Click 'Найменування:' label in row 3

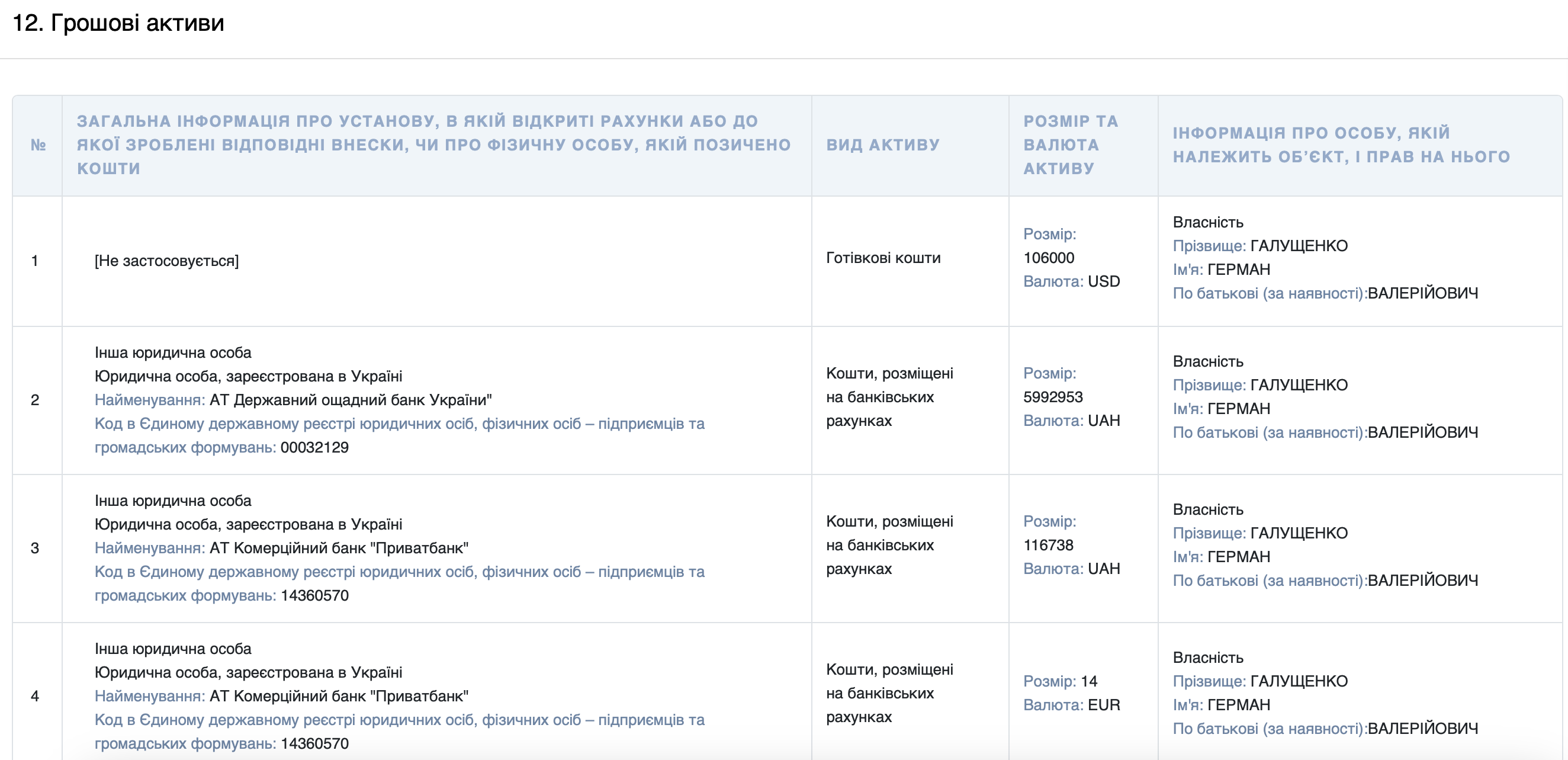(149, 548)
